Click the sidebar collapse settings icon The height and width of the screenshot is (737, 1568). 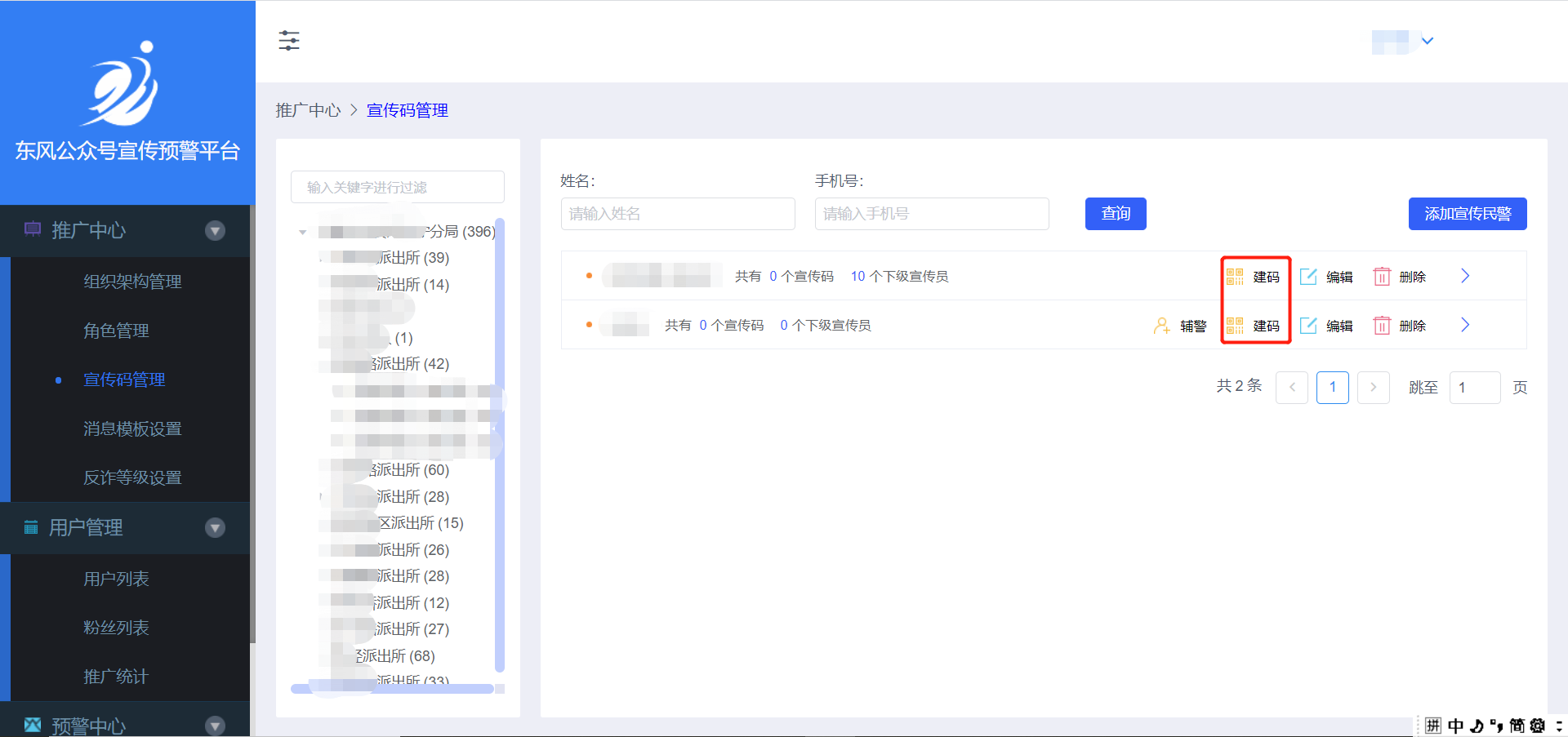pyautogui.click(x=289, y=41)
